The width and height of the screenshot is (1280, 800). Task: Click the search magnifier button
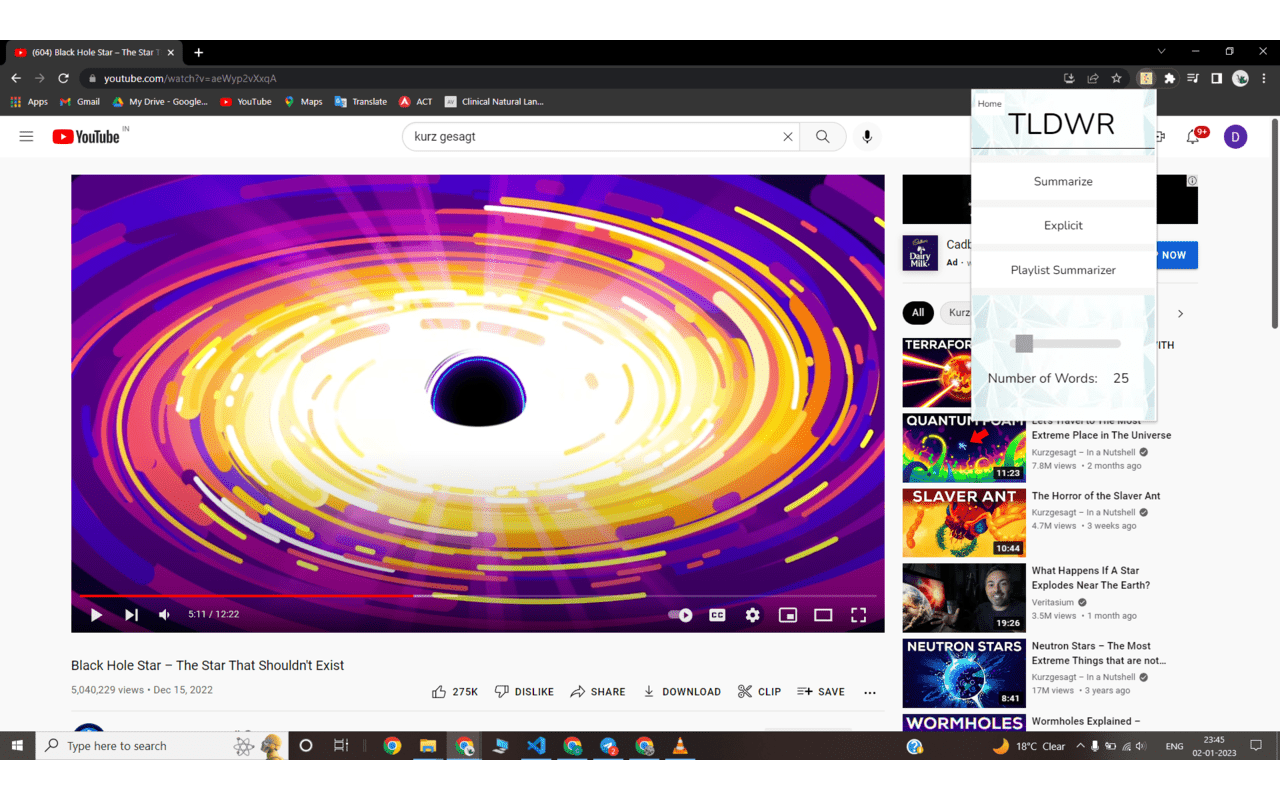[x=823, y=137]
